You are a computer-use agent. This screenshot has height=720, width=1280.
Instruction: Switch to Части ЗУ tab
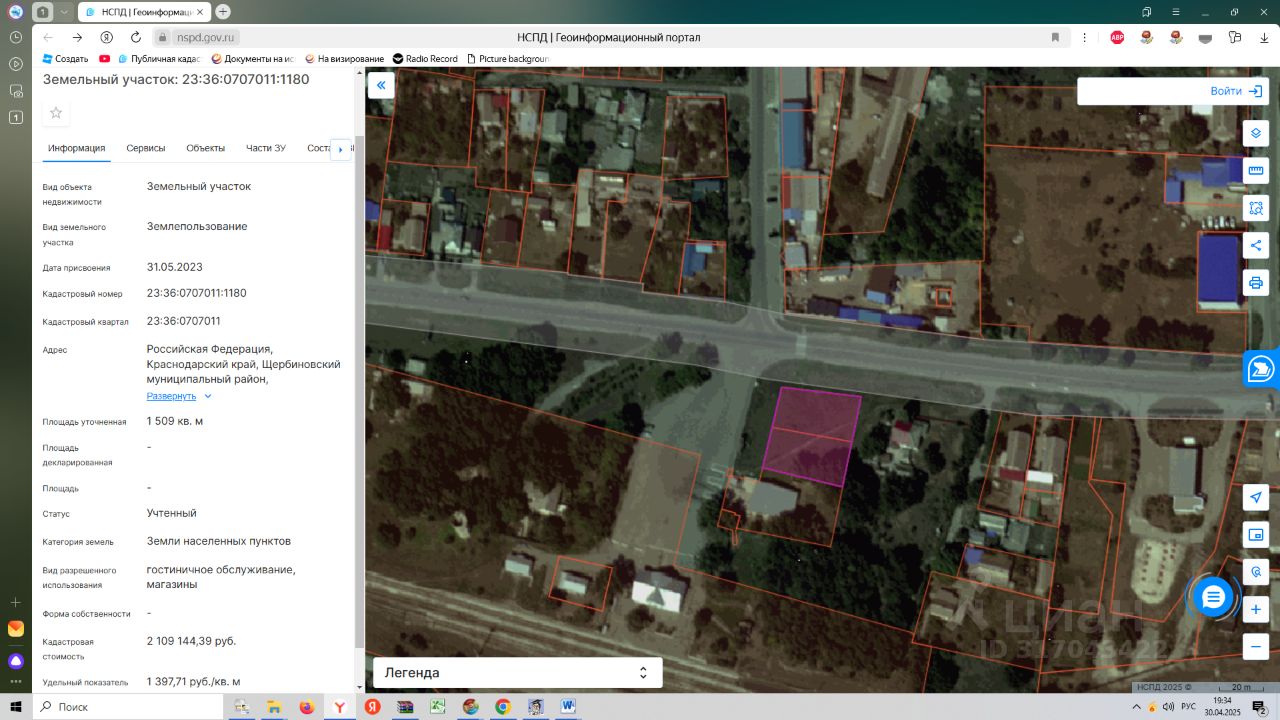point(266,148)
